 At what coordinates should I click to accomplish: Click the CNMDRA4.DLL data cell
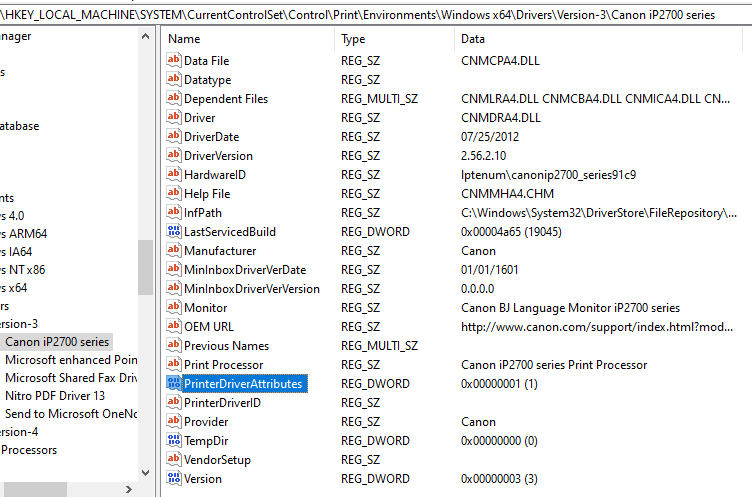(501, 118)
